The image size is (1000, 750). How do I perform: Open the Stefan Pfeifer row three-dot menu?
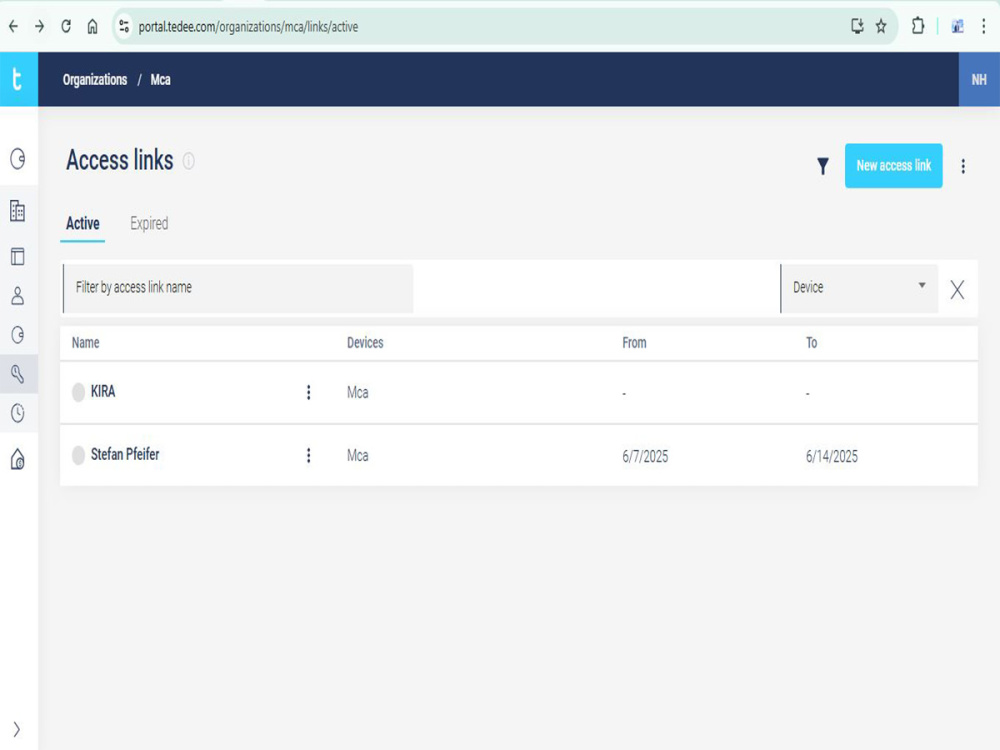pos(309,455)
